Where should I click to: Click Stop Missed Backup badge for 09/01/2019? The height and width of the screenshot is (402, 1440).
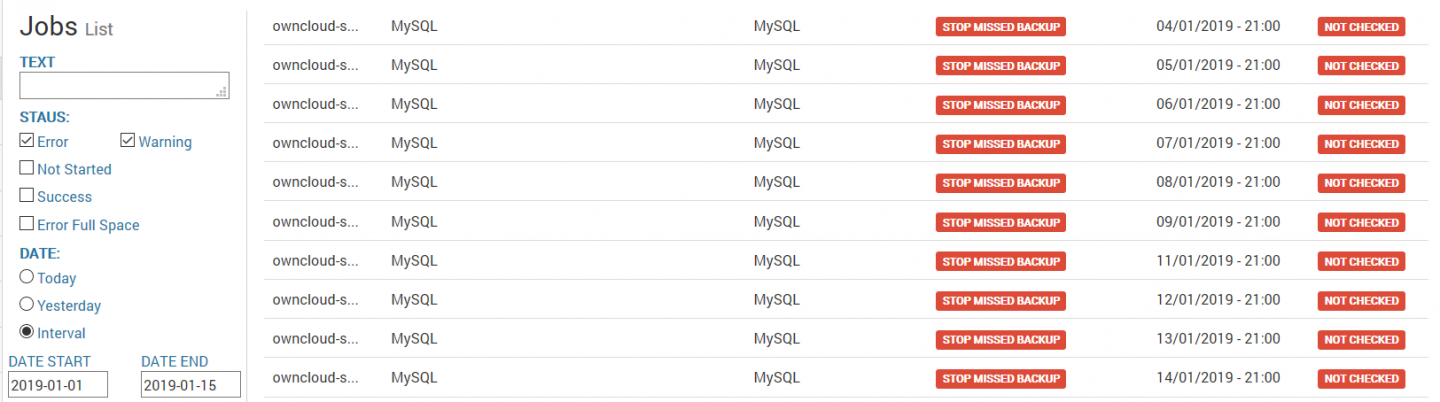[x=1000, y=222]
